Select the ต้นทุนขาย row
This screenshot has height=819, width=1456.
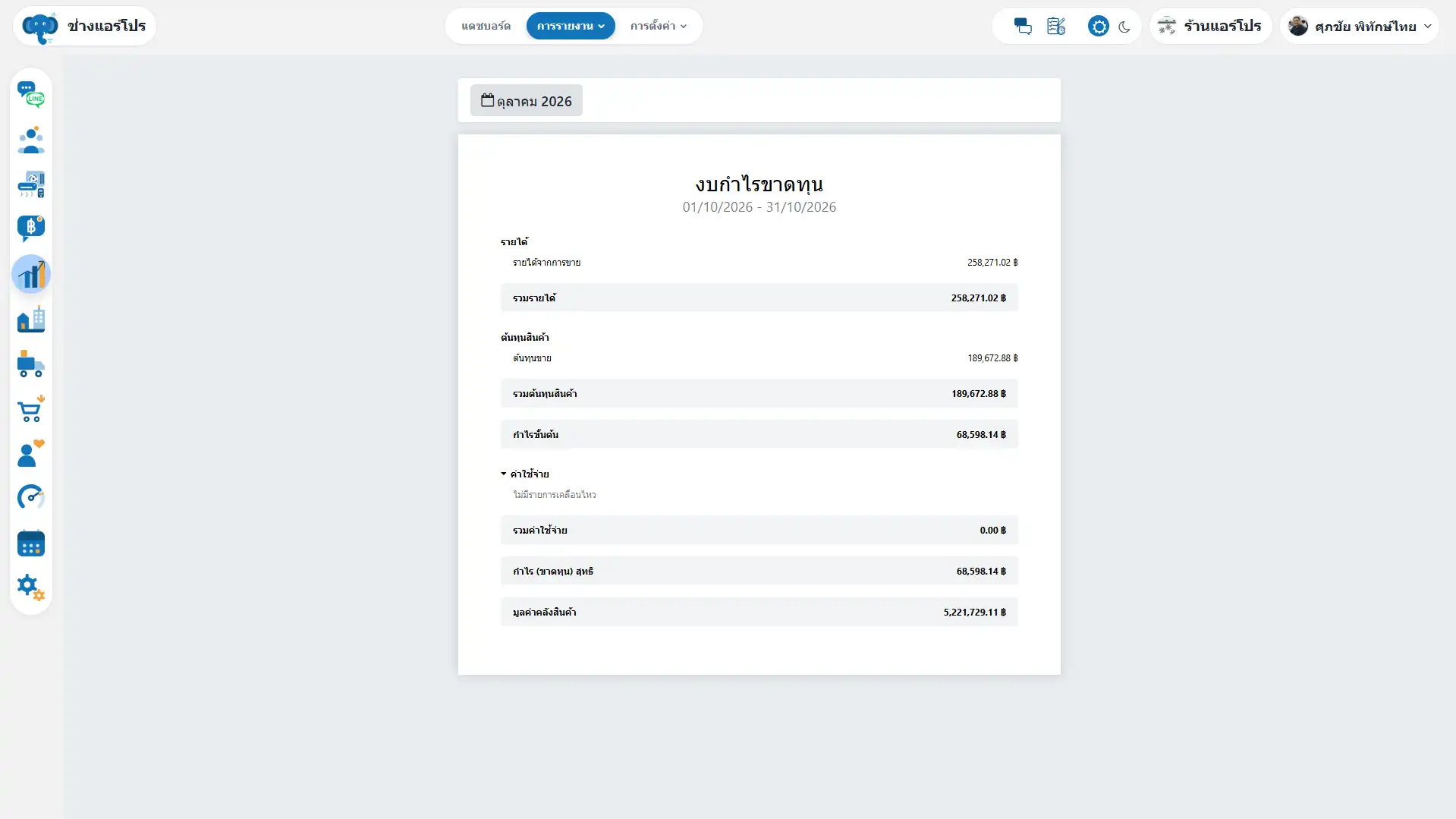(759, 358)
